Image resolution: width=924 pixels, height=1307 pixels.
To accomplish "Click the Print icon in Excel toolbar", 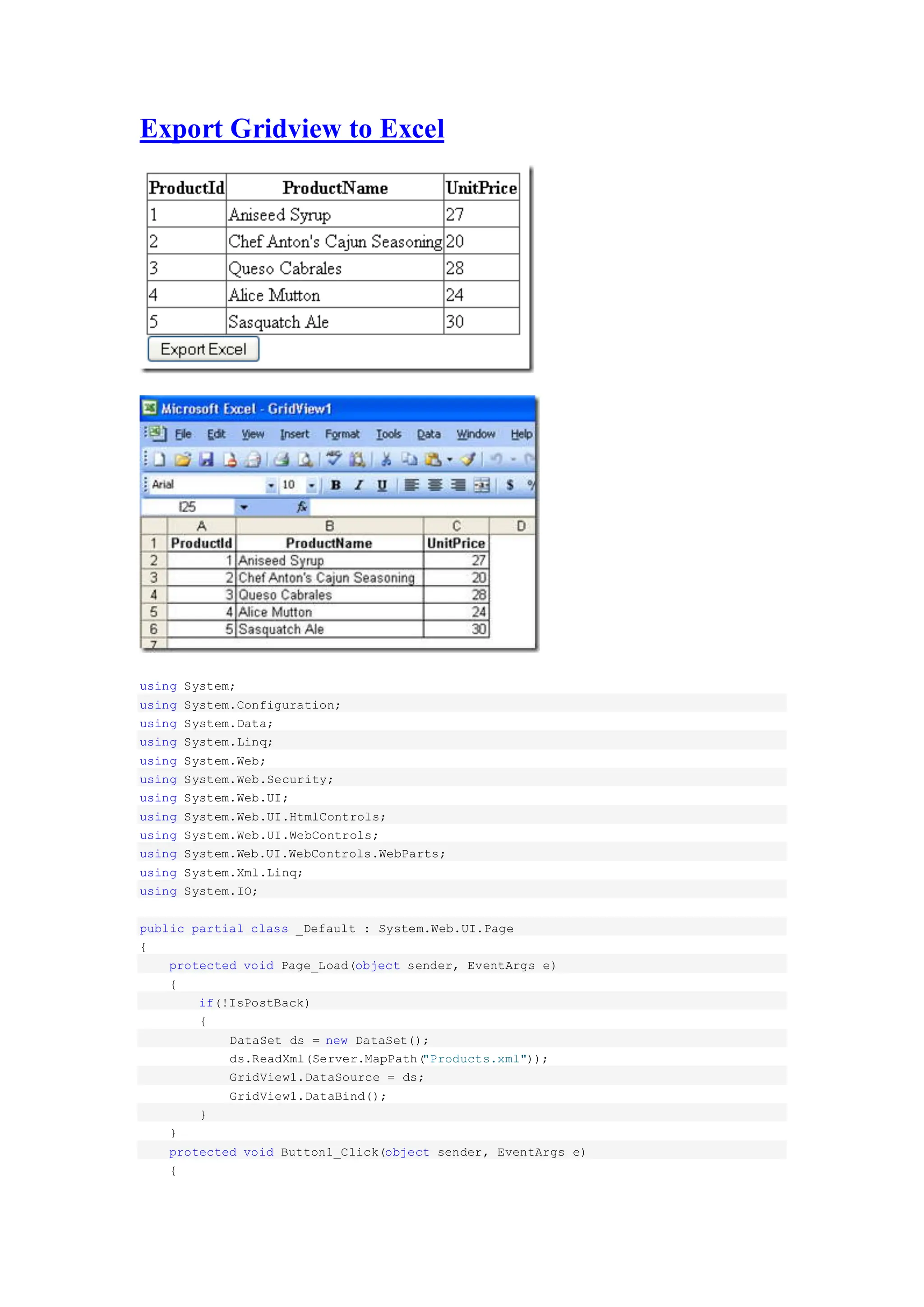I will [x=281, y=459].
